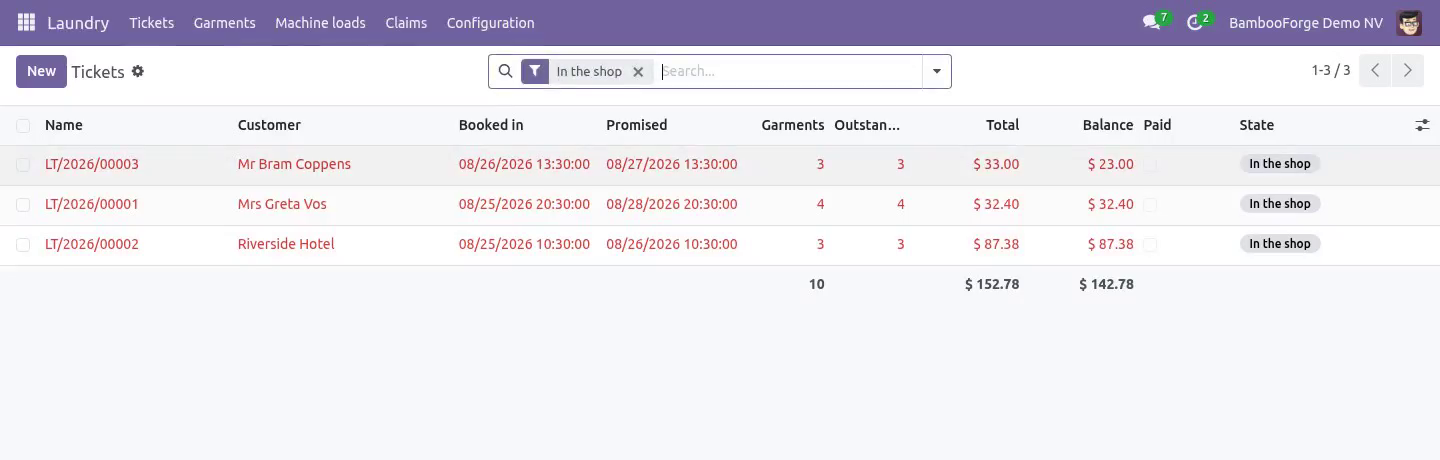Image resolution: width=1440 pixels, height=460 pixels.
Task: Click customer Mrs Greta Vos
Action: point(282,204)
